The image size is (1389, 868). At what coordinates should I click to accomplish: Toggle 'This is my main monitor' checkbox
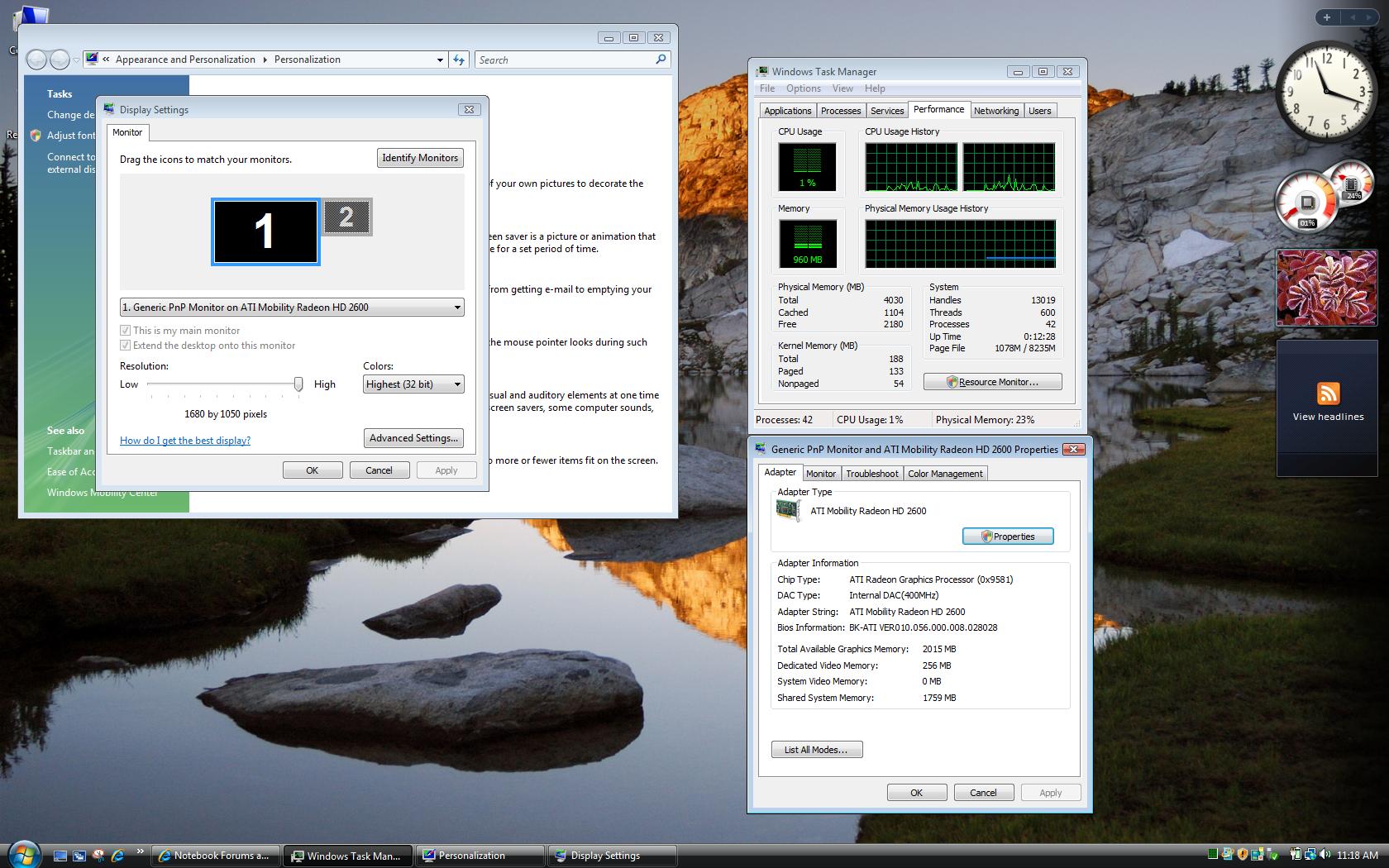[x=126, y=331]
